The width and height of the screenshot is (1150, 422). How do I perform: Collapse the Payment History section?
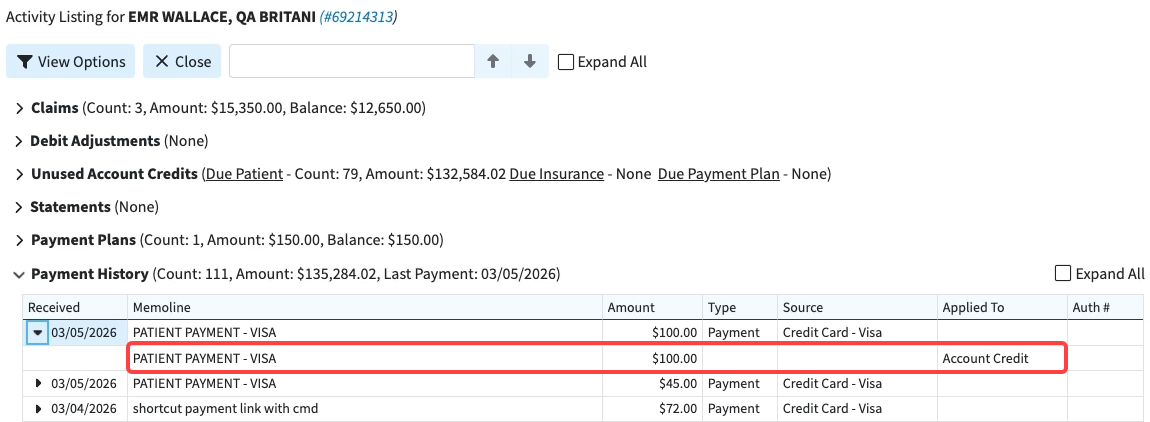tap(20, 274)
